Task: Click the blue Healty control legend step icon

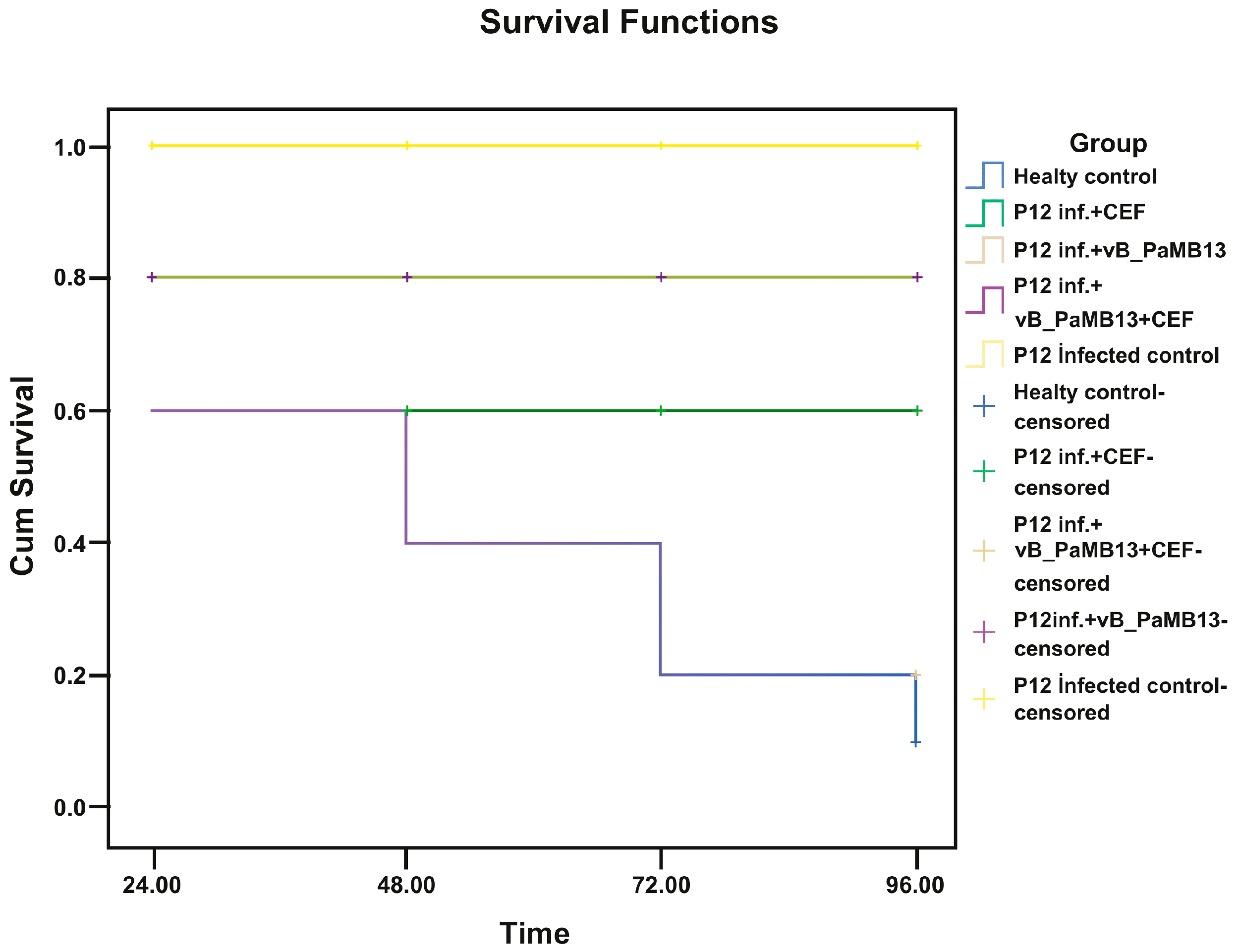Action: pos(985,175)
